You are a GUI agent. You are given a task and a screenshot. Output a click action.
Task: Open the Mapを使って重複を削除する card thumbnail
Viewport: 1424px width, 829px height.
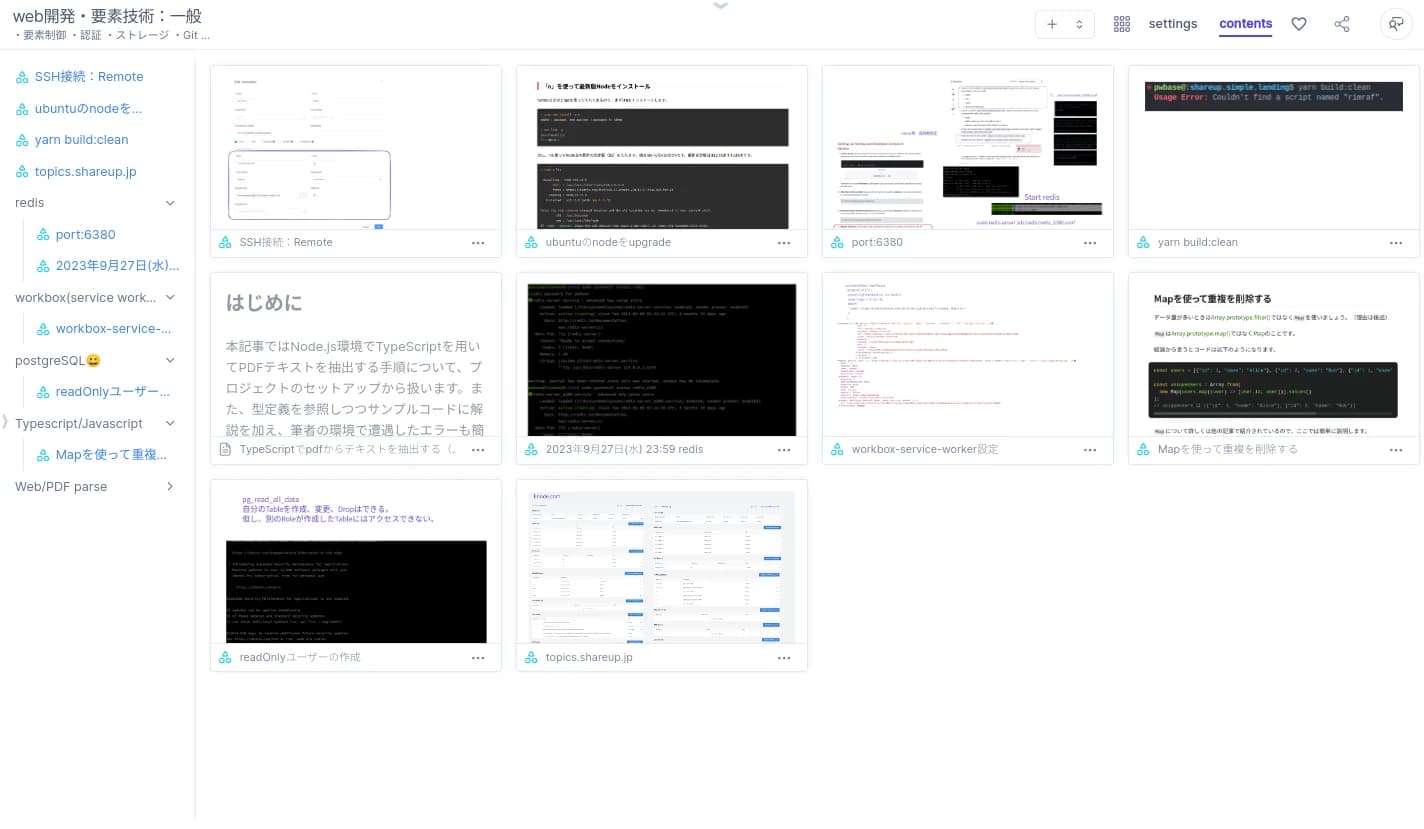(1274, 355)
